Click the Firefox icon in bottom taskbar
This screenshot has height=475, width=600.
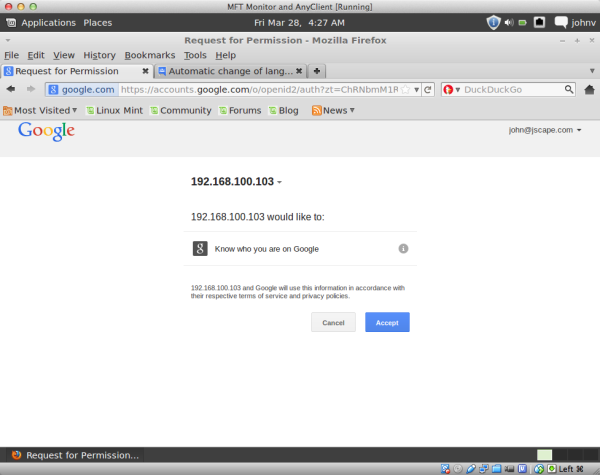tap(16, 455)
